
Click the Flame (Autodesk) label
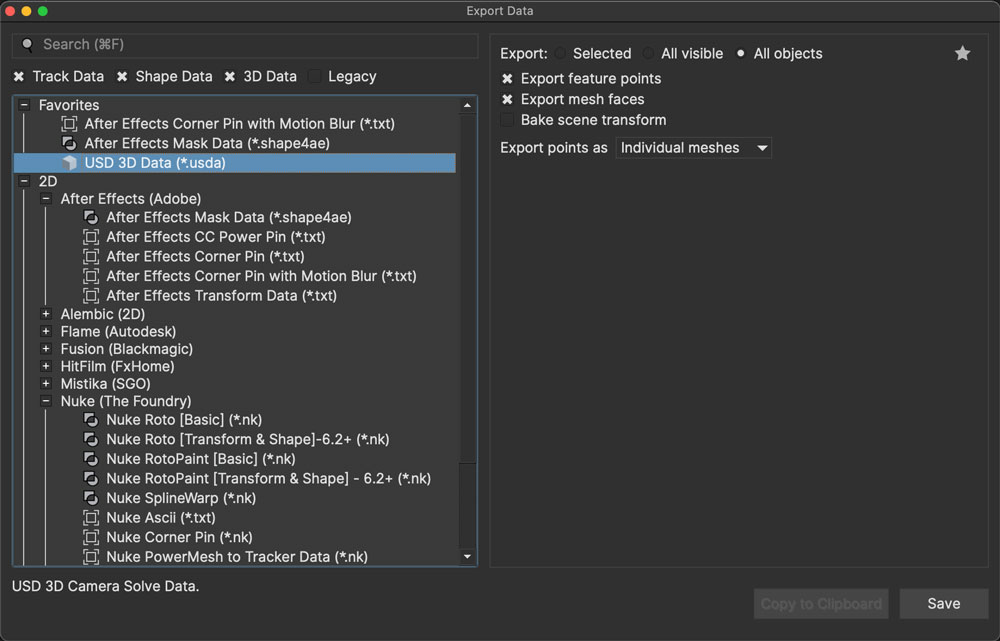(118, 331)
